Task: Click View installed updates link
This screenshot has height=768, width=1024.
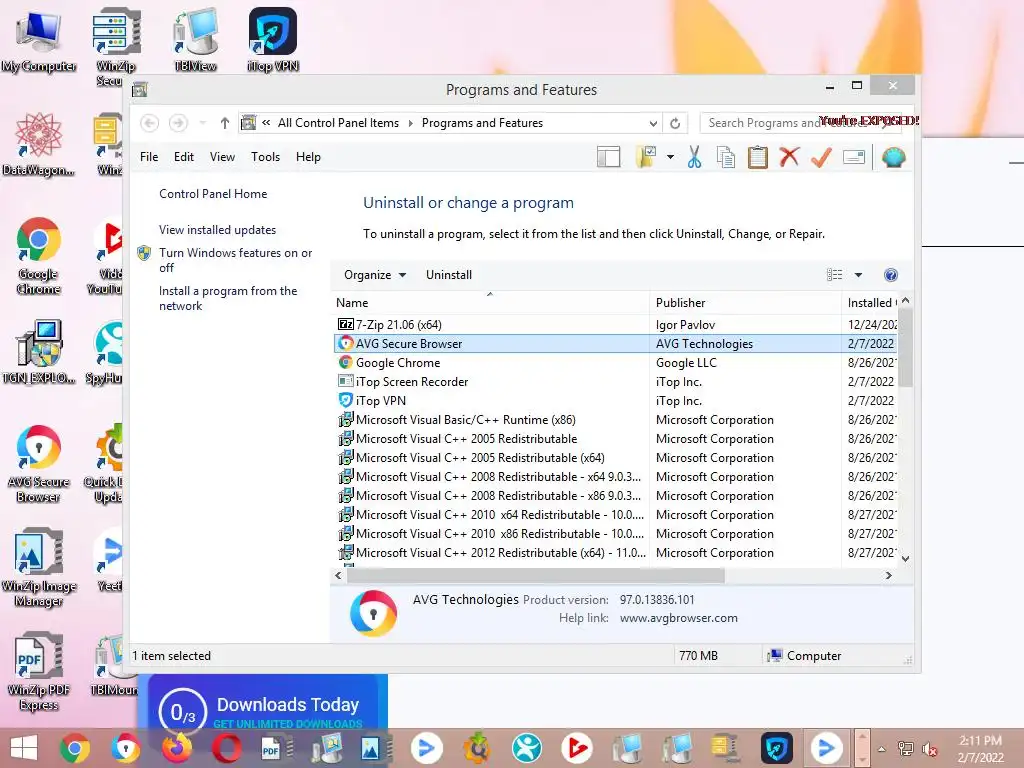Action: click(217, 230)
